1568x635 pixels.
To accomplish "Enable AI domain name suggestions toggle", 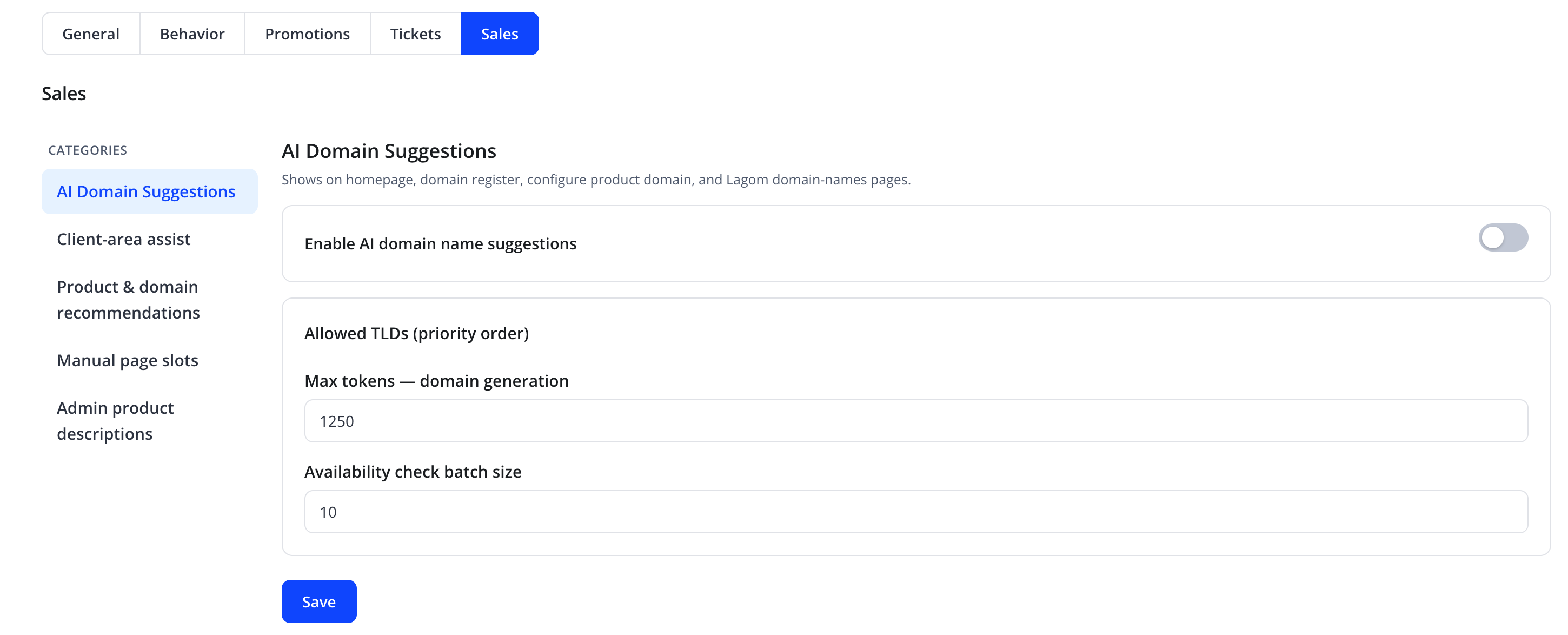I will pyautogui.click(x=1503, y=237).
